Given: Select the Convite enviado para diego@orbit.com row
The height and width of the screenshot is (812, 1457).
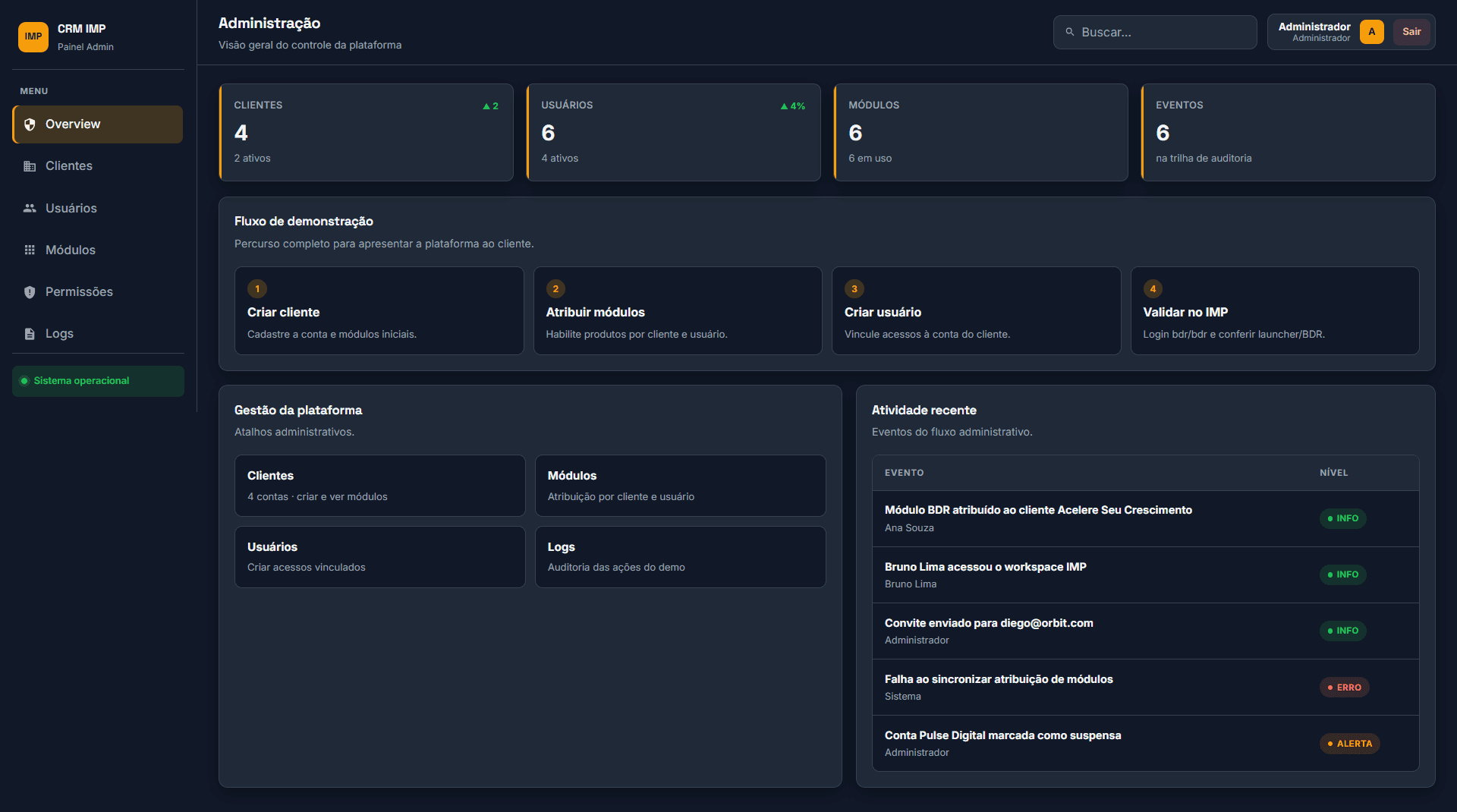Looking at the screenshot, I should pos(1145,631).
